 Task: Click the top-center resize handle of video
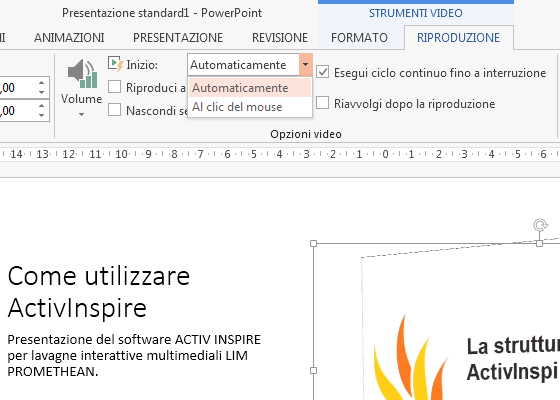coord(539,243)
